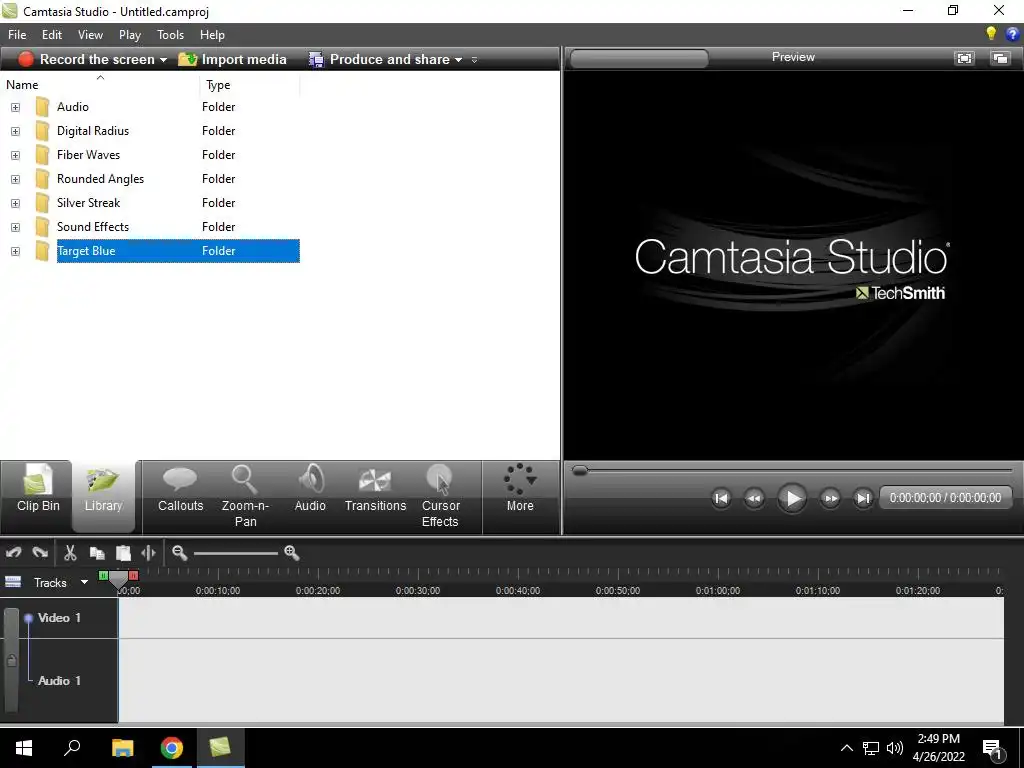Screen dimensions: 1024x768
Task: Click the cut scissors icon
Action: (x=70, y=553)
